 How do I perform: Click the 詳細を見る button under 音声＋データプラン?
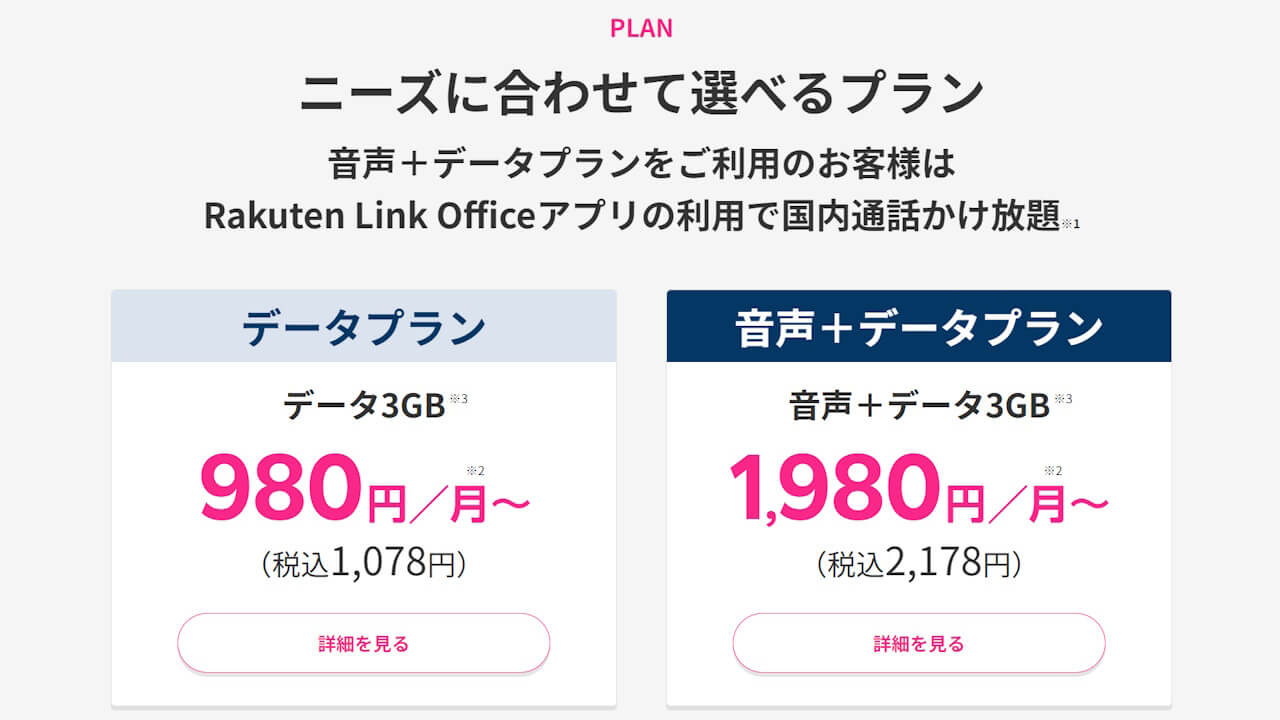(918, 643)
